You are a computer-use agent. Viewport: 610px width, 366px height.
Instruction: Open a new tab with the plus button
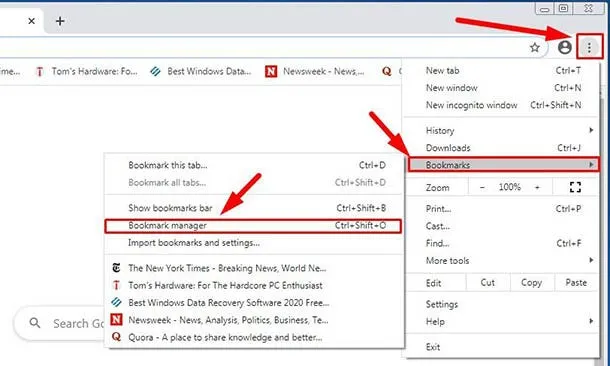coord(60,21)
